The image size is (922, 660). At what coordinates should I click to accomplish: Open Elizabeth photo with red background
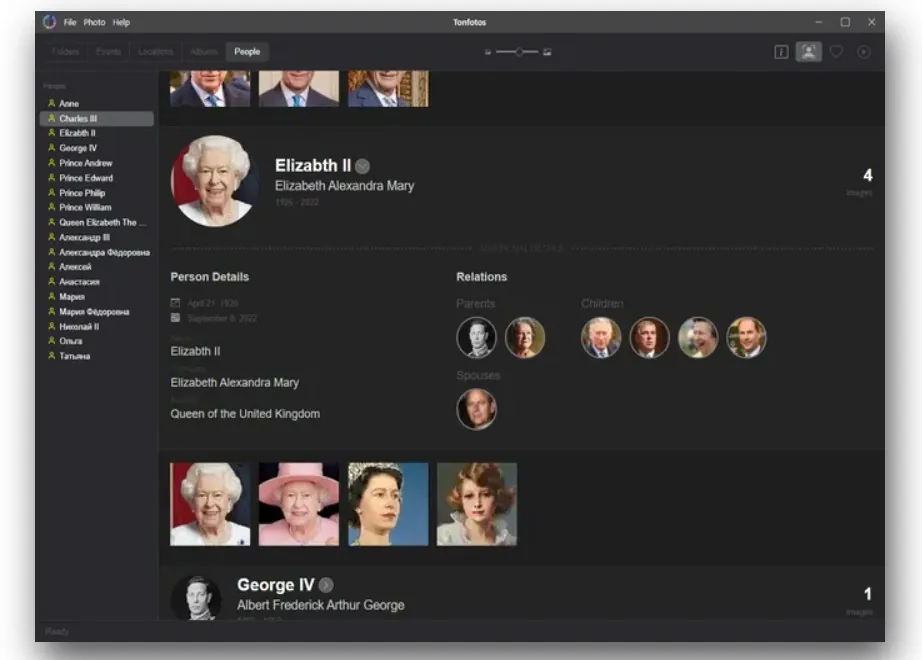click(x=210, y=504)
